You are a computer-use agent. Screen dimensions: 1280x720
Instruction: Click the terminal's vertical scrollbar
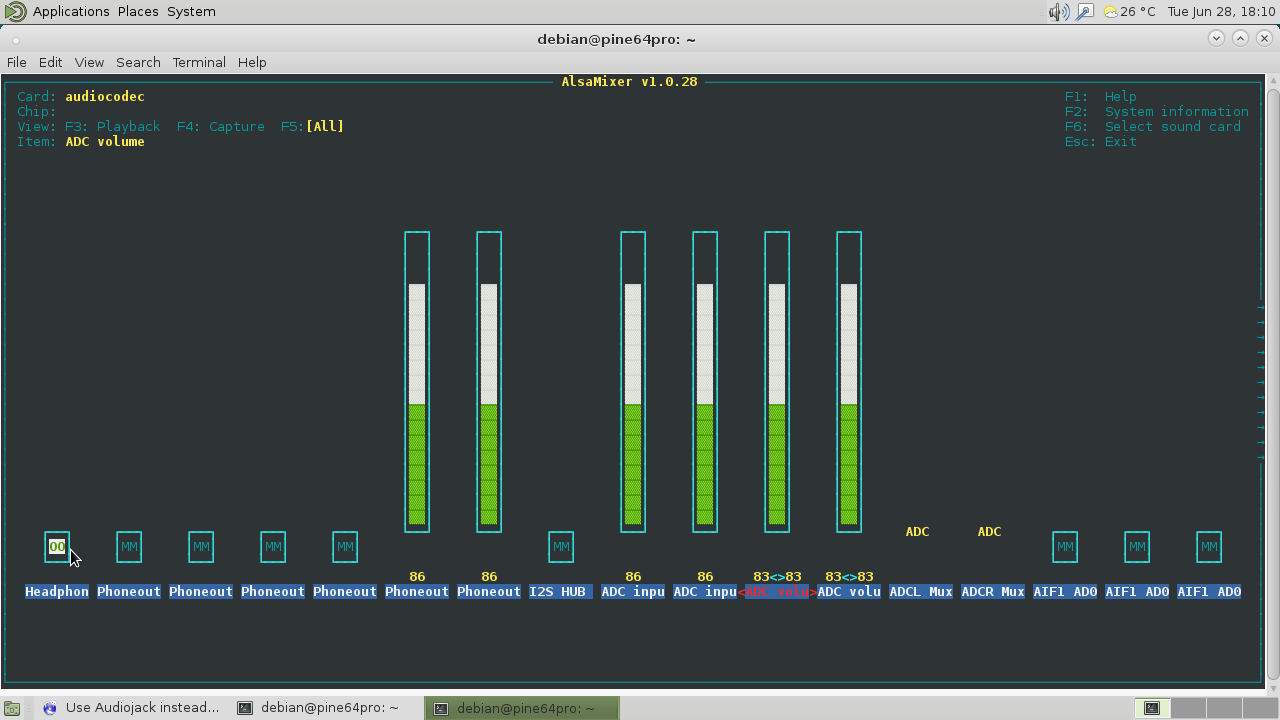click(x=1273, y=380)
